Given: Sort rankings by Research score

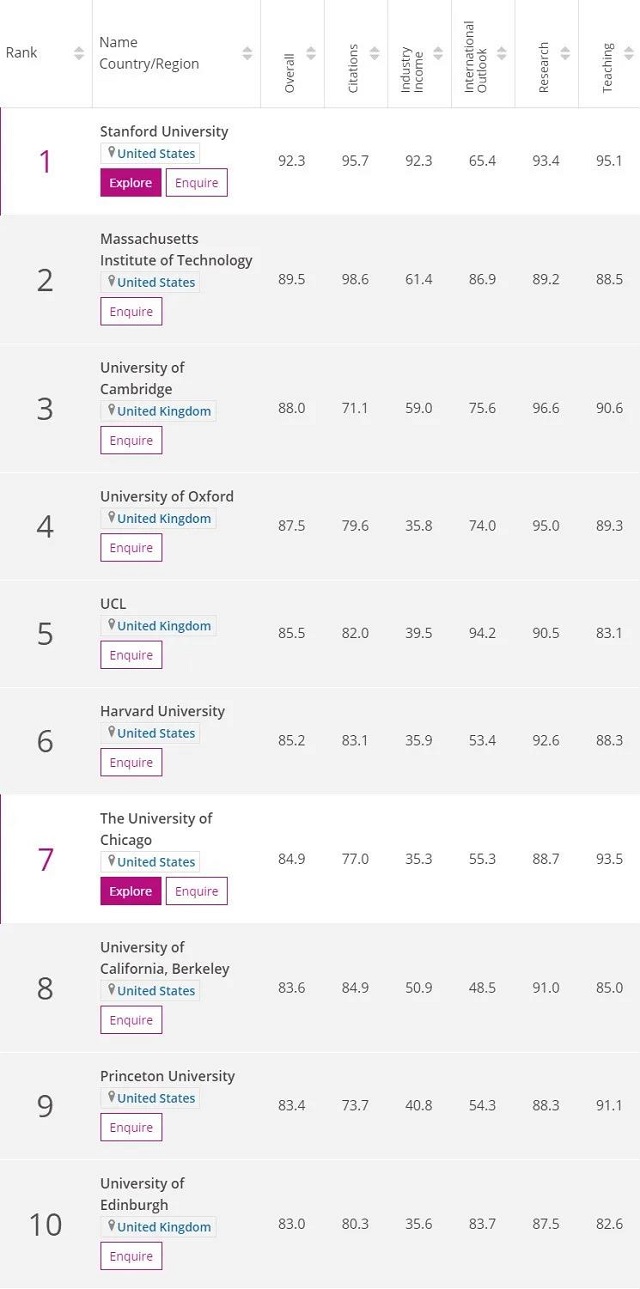Looking at the screenshot, I should (566, 54).
